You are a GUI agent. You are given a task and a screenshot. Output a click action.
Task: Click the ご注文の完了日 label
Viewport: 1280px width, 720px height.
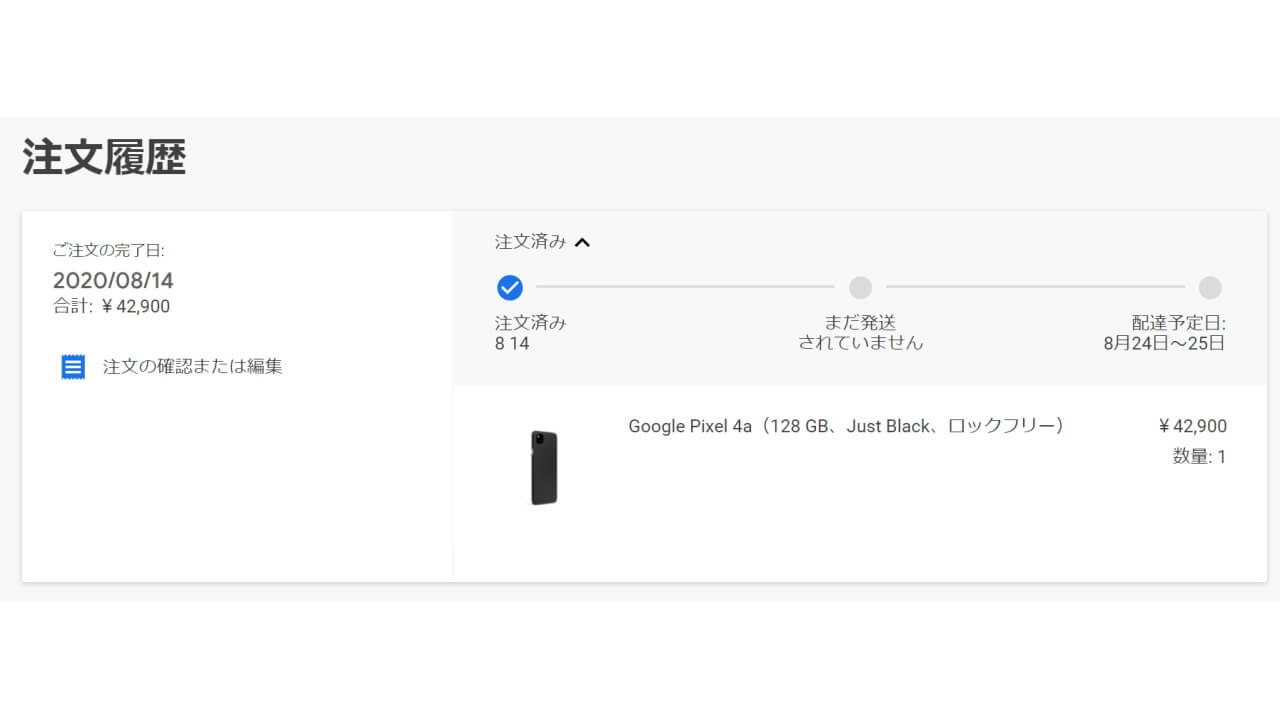click(x=108, y=251)
